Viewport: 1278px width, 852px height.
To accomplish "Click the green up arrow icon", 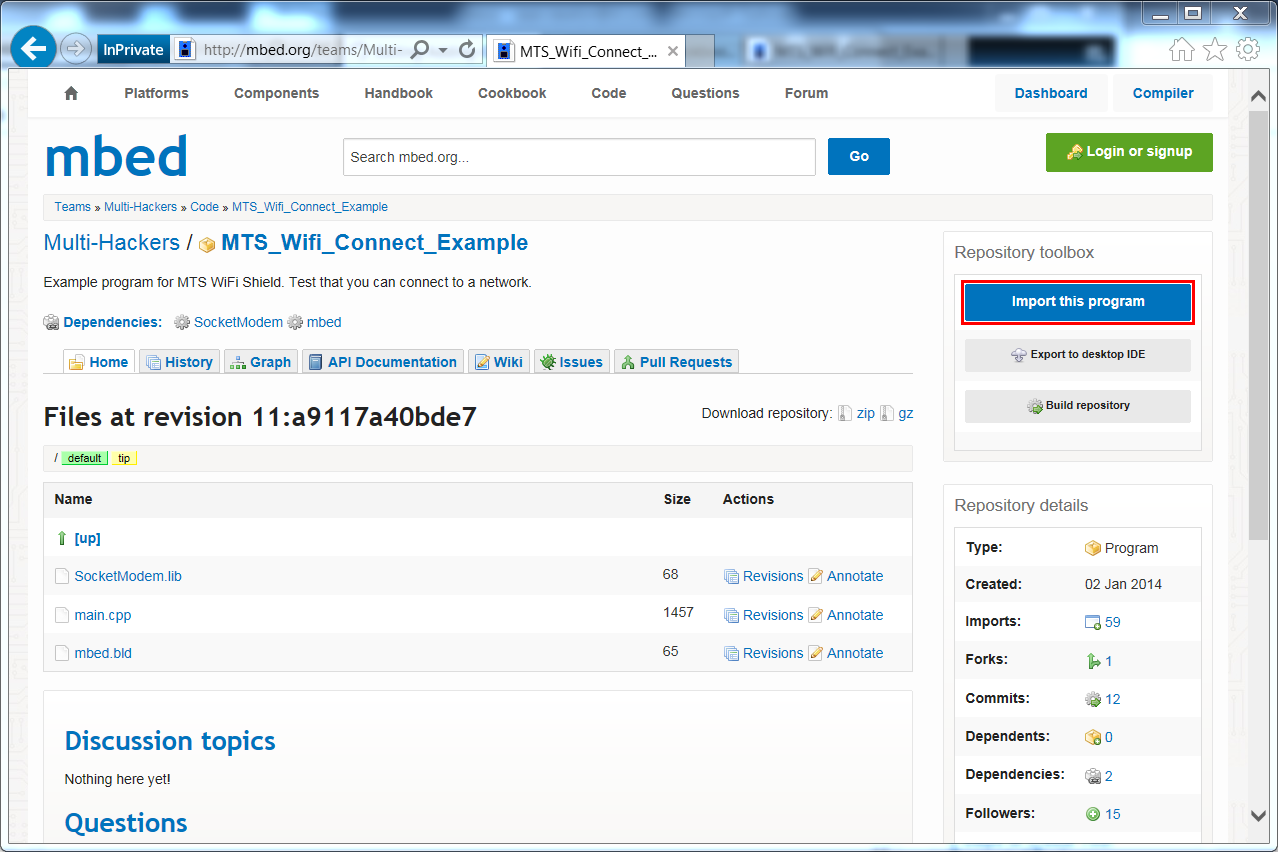I will pos(62,538).
